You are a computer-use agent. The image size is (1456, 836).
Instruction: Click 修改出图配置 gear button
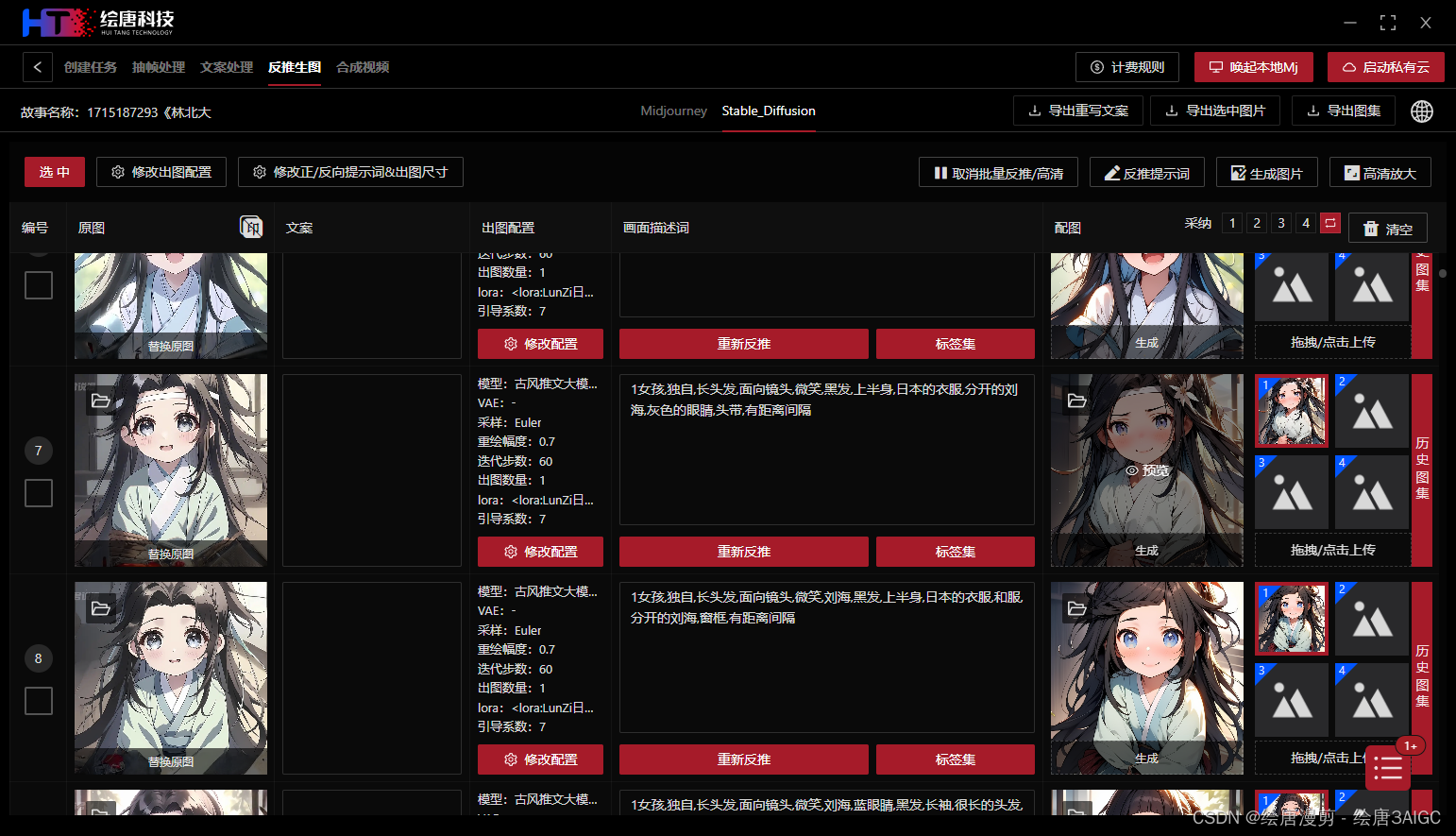(x=161, y=172)
